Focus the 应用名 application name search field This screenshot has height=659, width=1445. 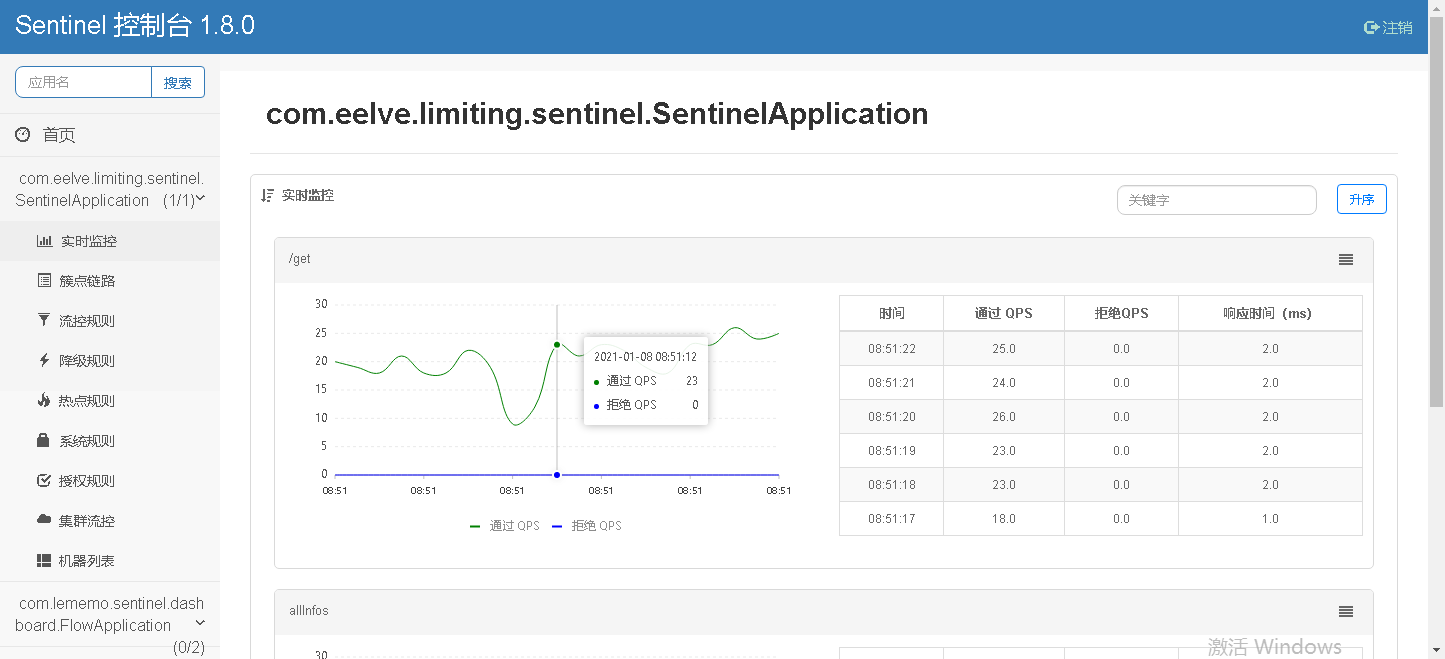pyautogui.click(x=84, y=82)
